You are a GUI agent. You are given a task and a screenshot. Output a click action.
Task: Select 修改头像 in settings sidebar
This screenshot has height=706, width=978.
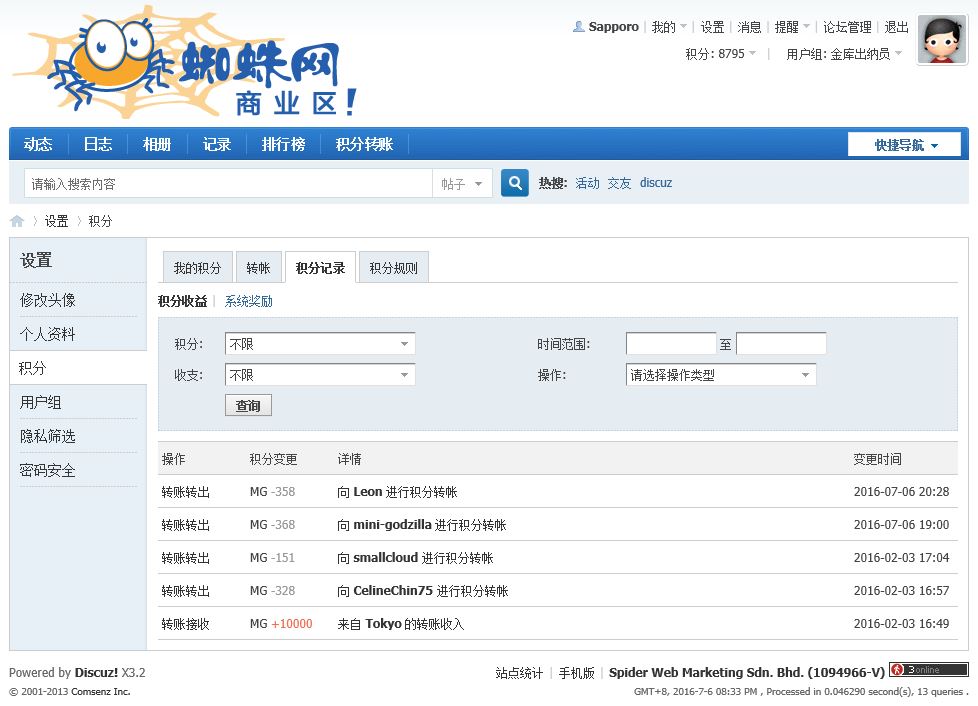pos(48,300)
